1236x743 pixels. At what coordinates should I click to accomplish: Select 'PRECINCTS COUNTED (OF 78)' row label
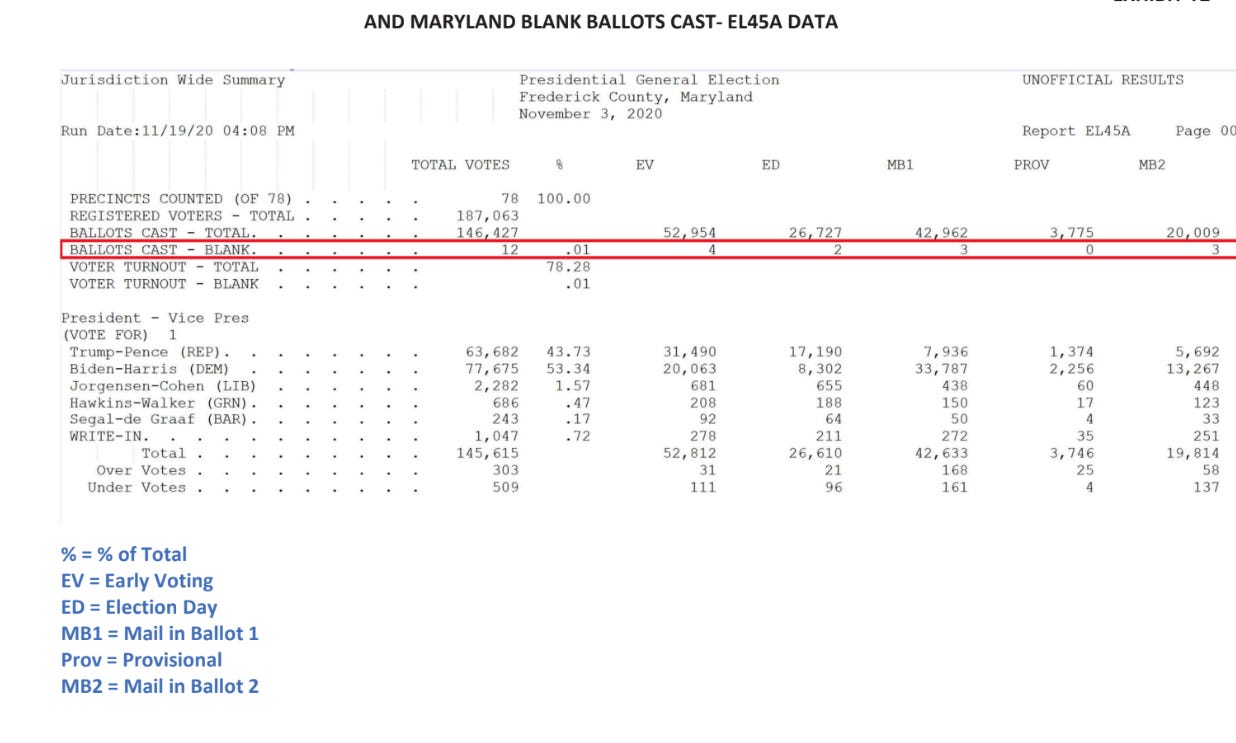tap(182, 199)
